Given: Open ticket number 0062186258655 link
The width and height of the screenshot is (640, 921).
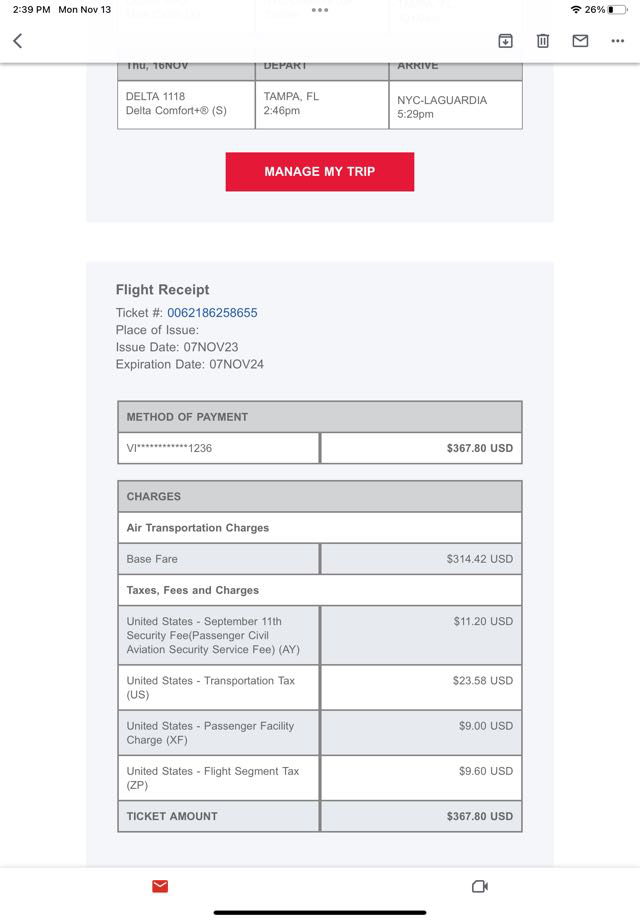Looking at the screenshot, I should (x=212, y=313).
